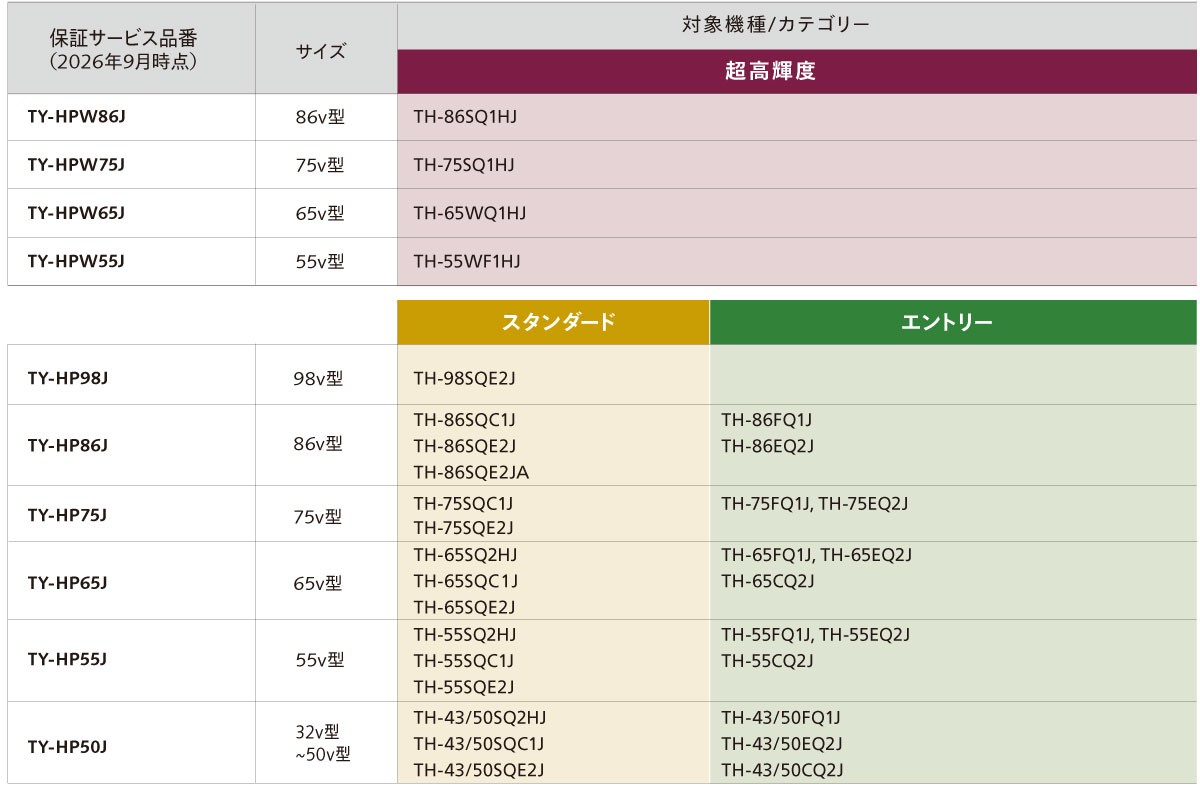1200x786 pixels.
Task: Click model TH-55SQ2HJ
Action: (465, 634)
